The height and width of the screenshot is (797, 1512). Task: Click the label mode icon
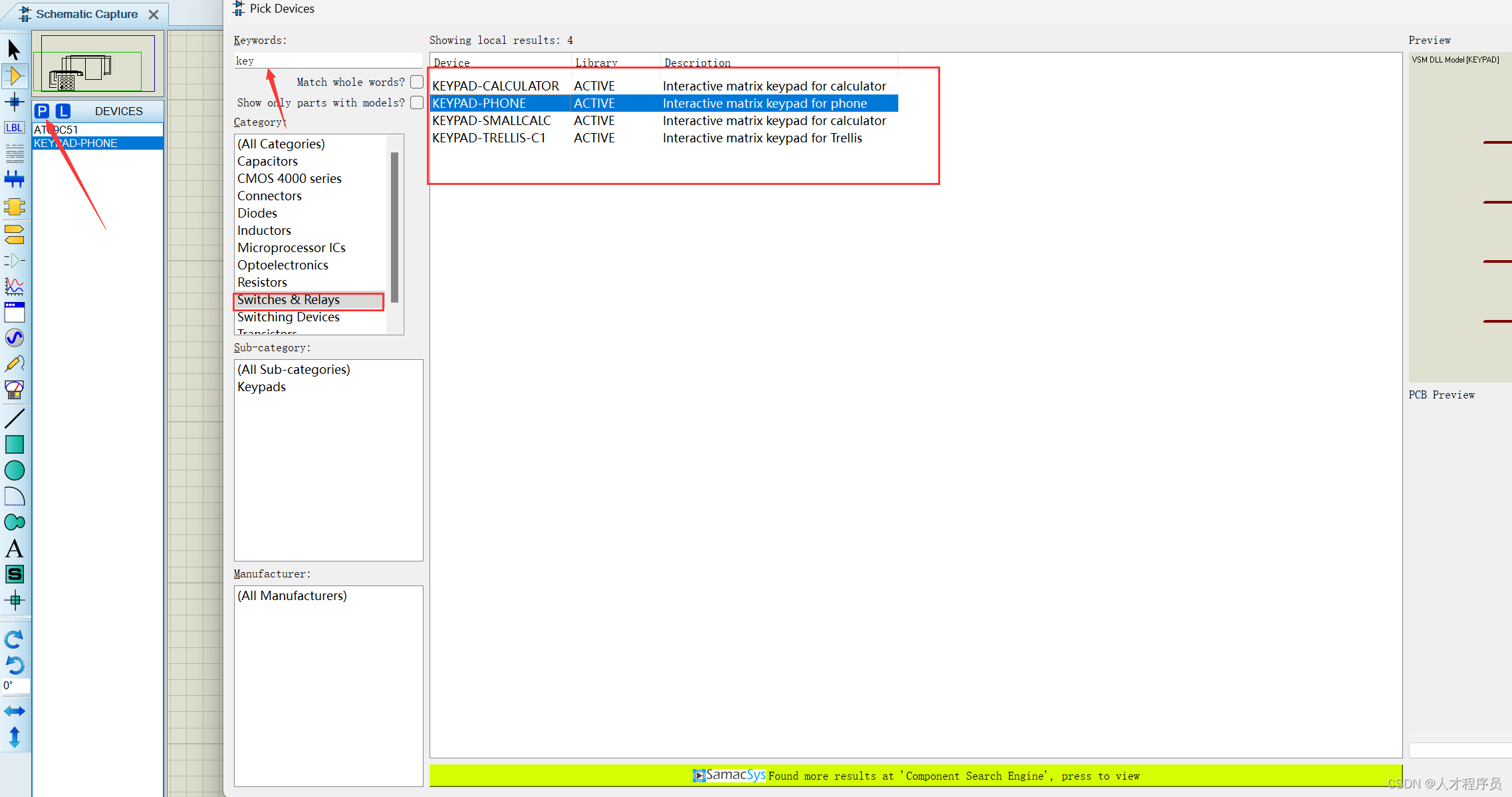[x=14, y=128]
